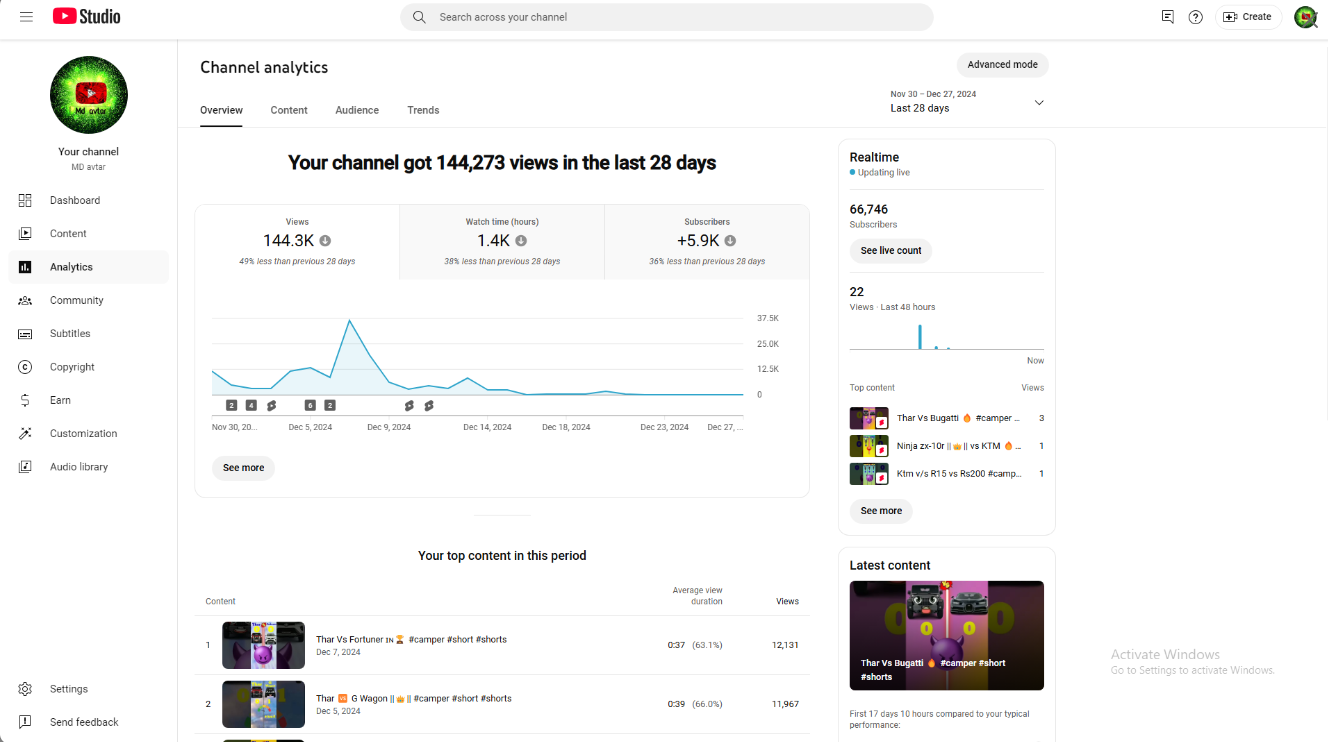Click the tall bar in the Realtime 48-hour chart
This screenshot has height=742, width=1328.
920,337
